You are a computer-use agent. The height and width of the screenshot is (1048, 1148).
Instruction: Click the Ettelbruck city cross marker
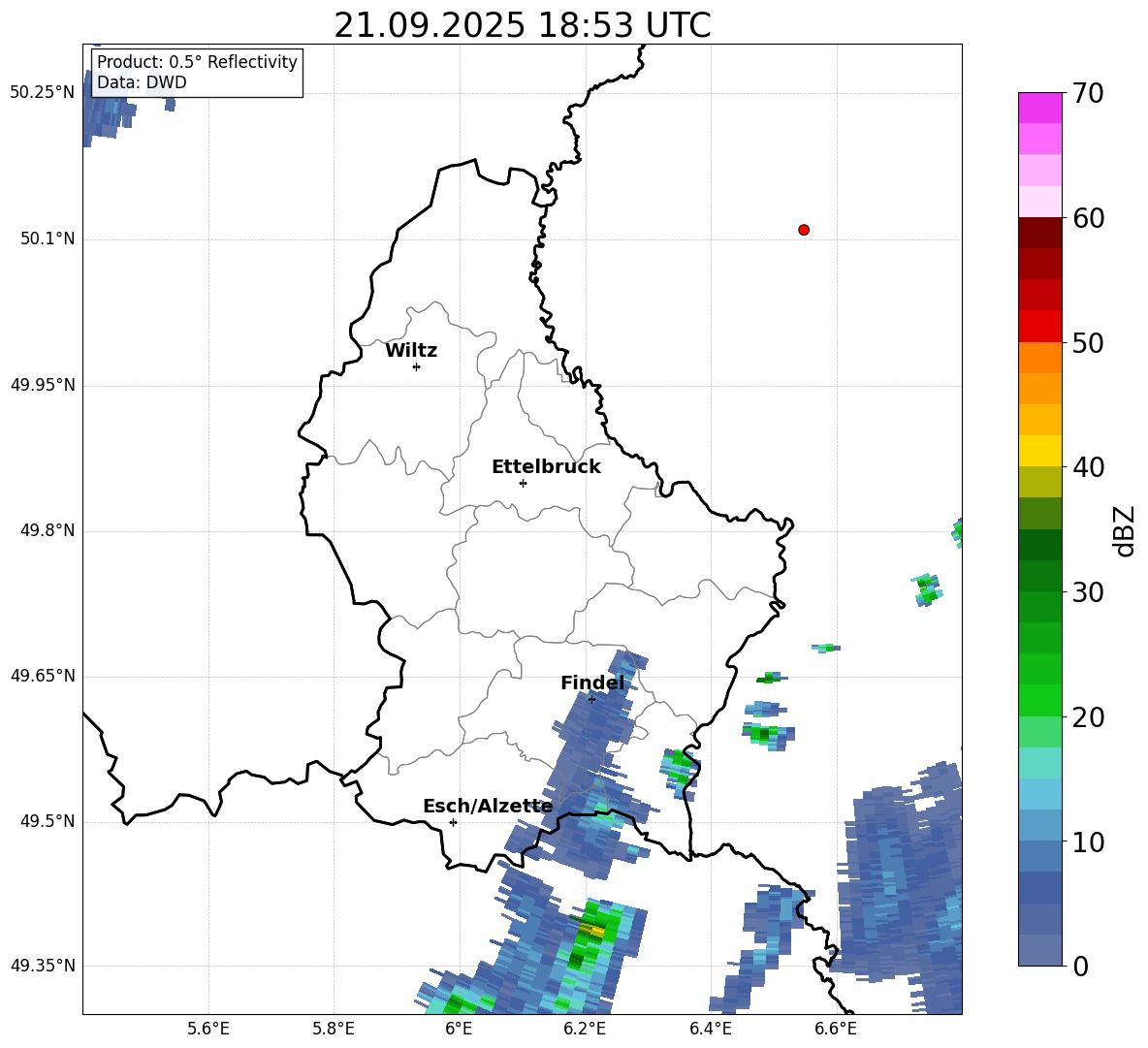click(x=523, y=483)
